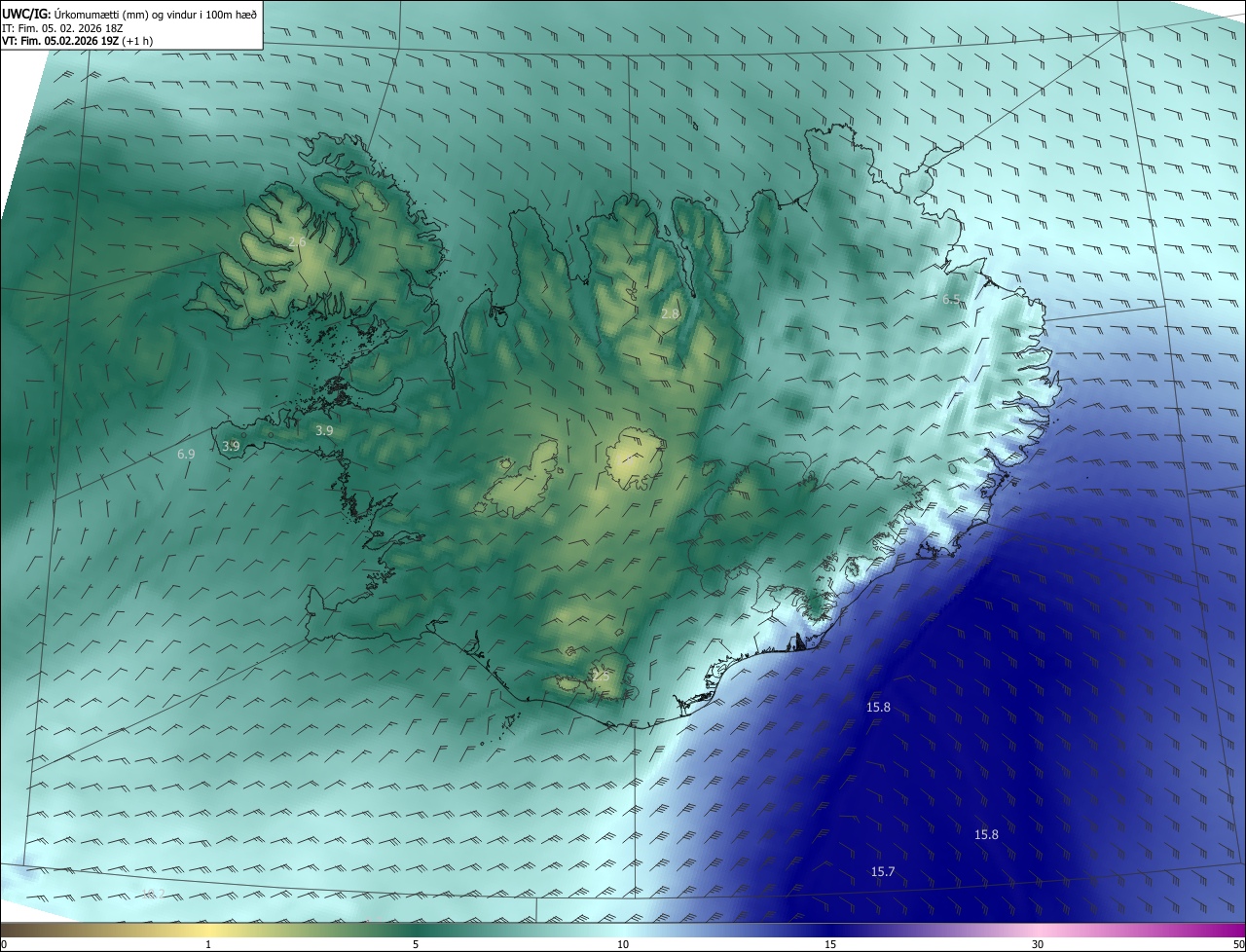The width and height of the screenshot is (1246, 952).
Task: Select the "IT: Fim. 05. 02. 2026 18Z" line
Action: pos(64,28)
